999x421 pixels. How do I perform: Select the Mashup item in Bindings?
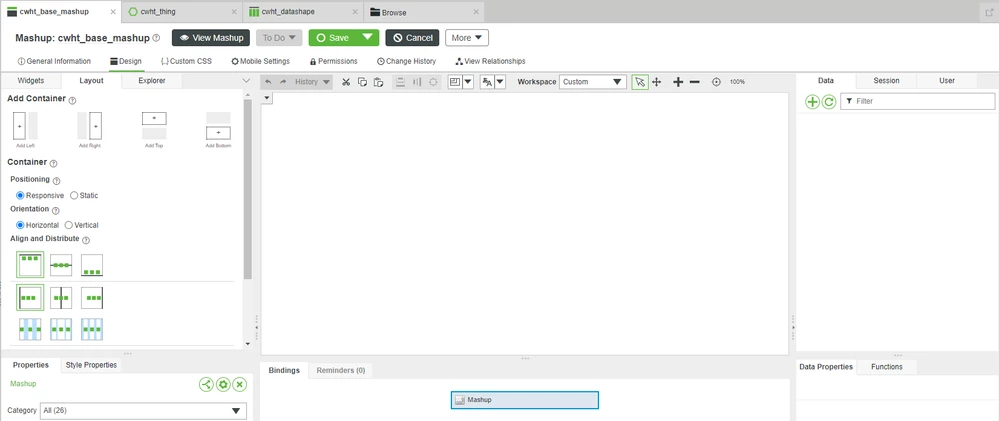coord(525,400)
